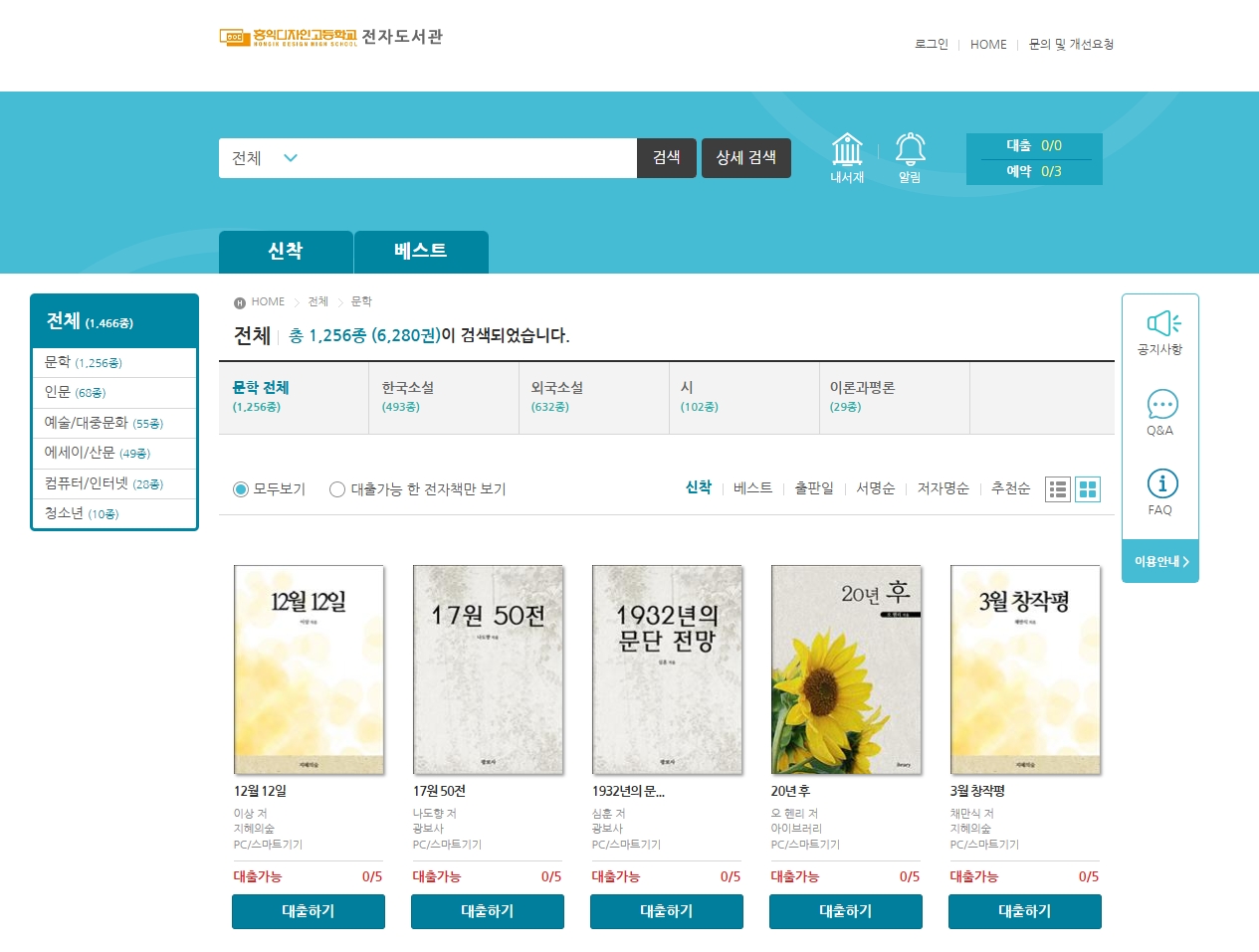Switch to the 베스트 main tab
The height and width of the screenshot is (952, 1259).
click(x=421, y=252)
